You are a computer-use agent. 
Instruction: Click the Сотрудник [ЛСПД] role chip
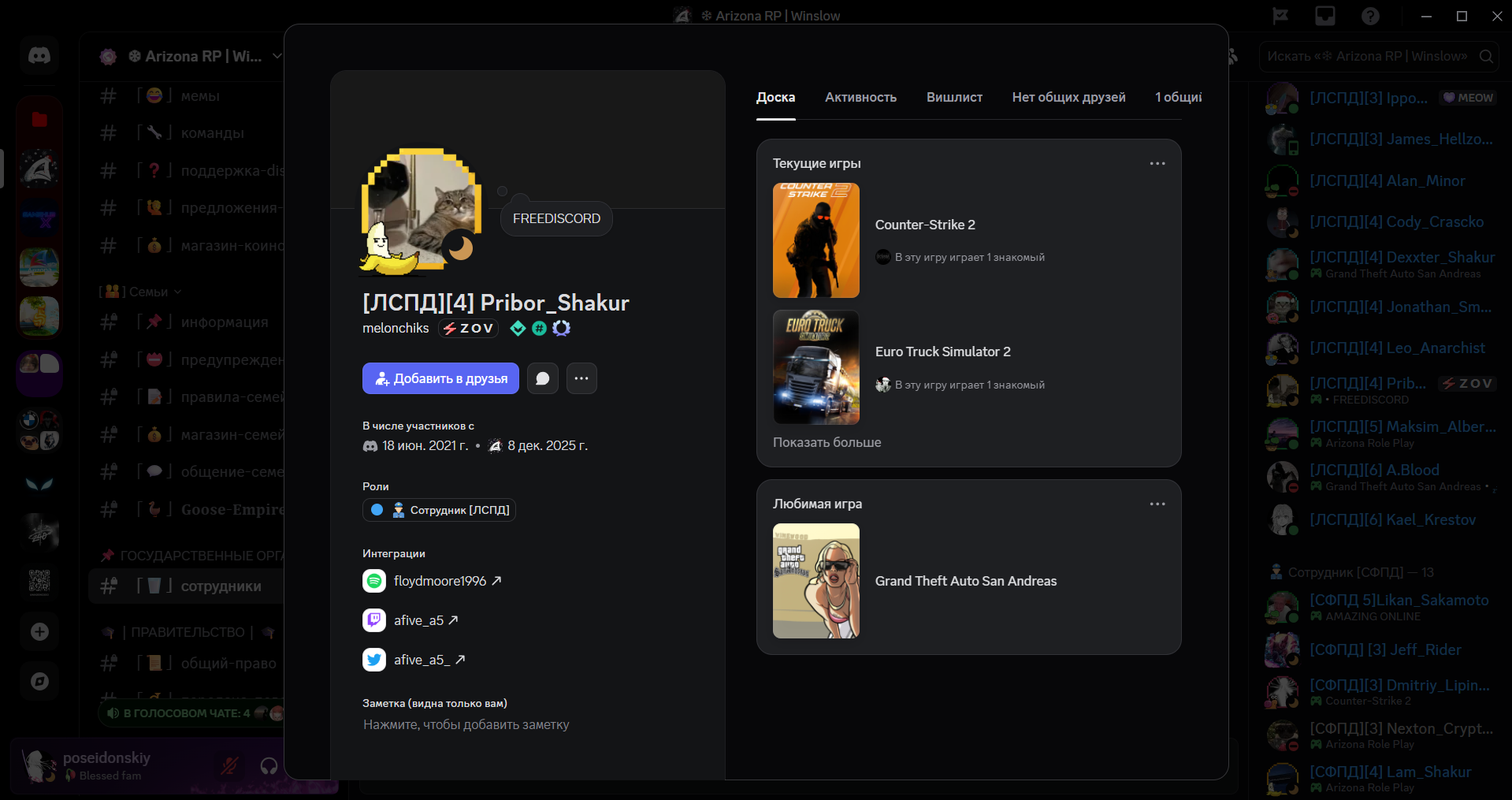click(x=439, y=510)
